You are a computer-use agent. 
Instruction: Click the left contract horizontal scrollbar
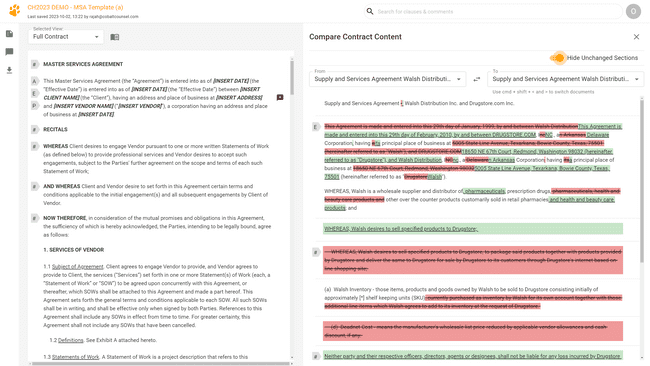pos(161,364)
